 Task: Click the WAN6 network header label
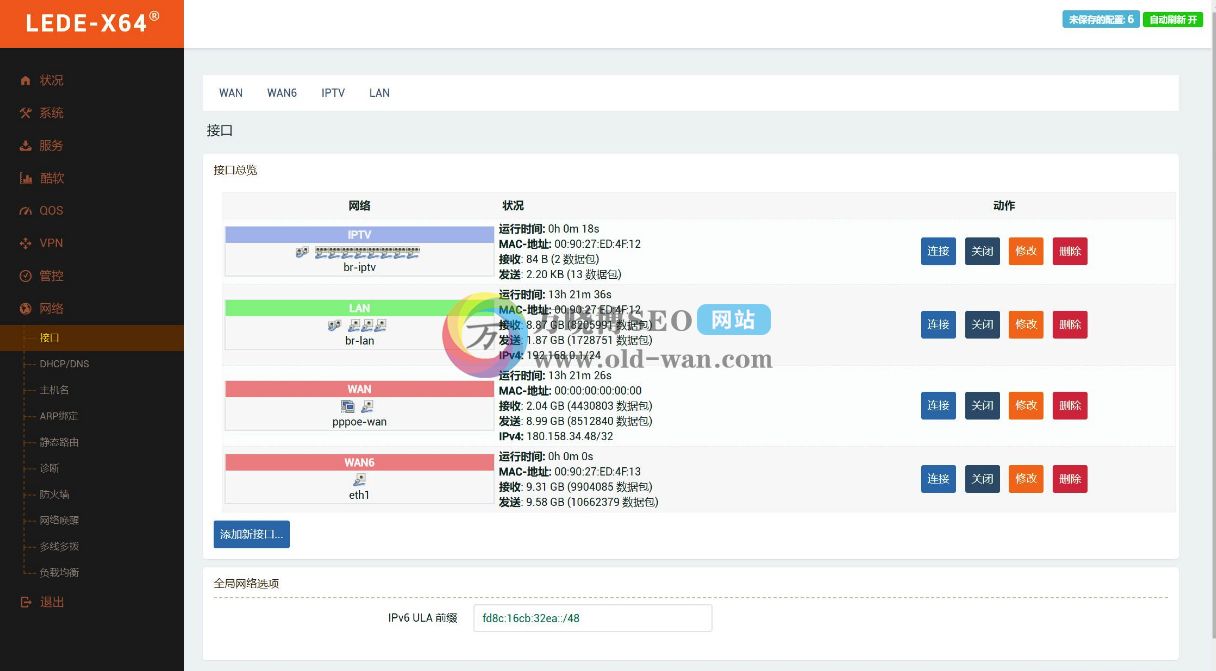click(x=359, y=463)
